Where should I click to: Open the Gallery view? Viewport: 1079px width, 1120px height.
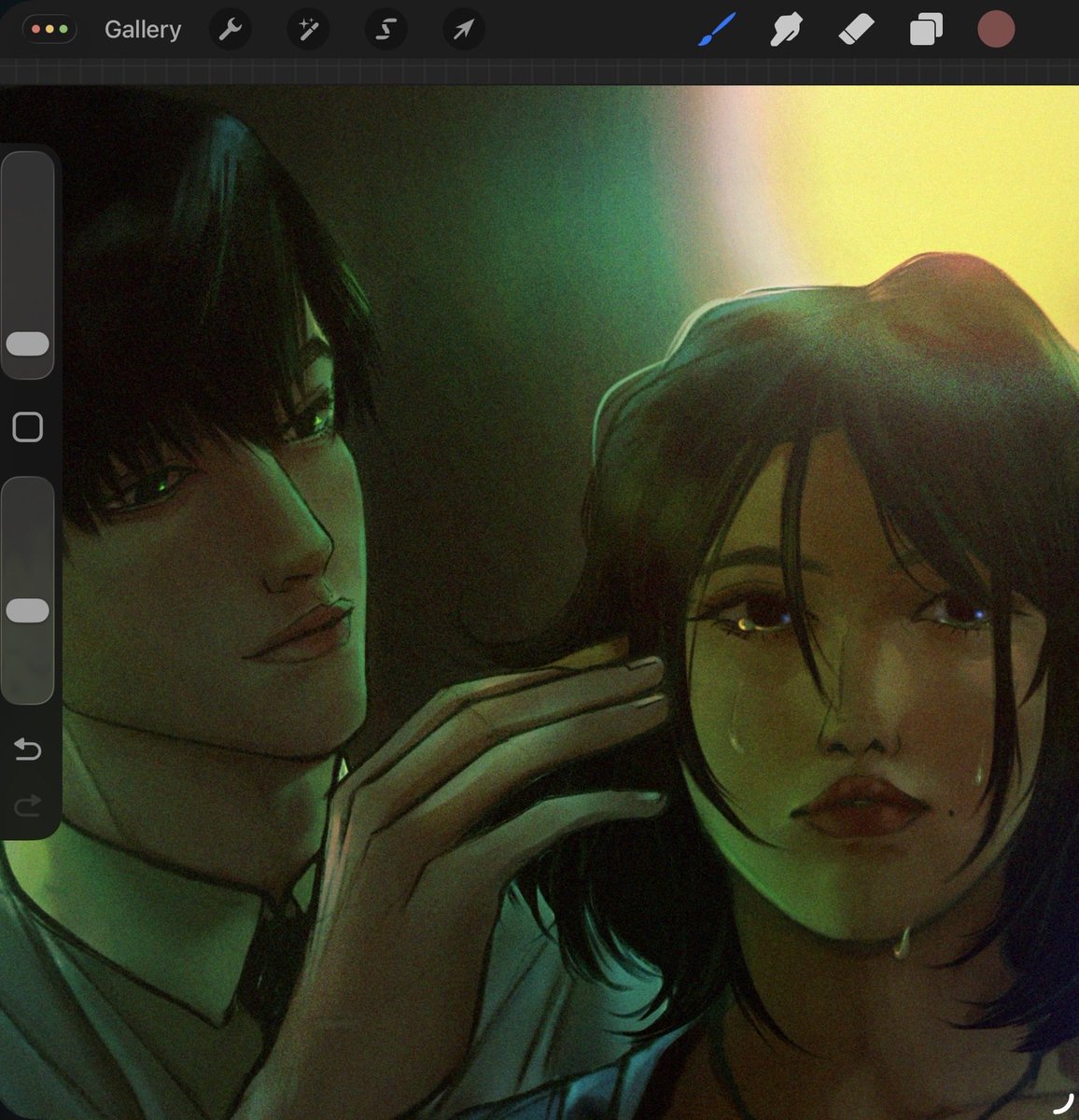click(143, 30)
